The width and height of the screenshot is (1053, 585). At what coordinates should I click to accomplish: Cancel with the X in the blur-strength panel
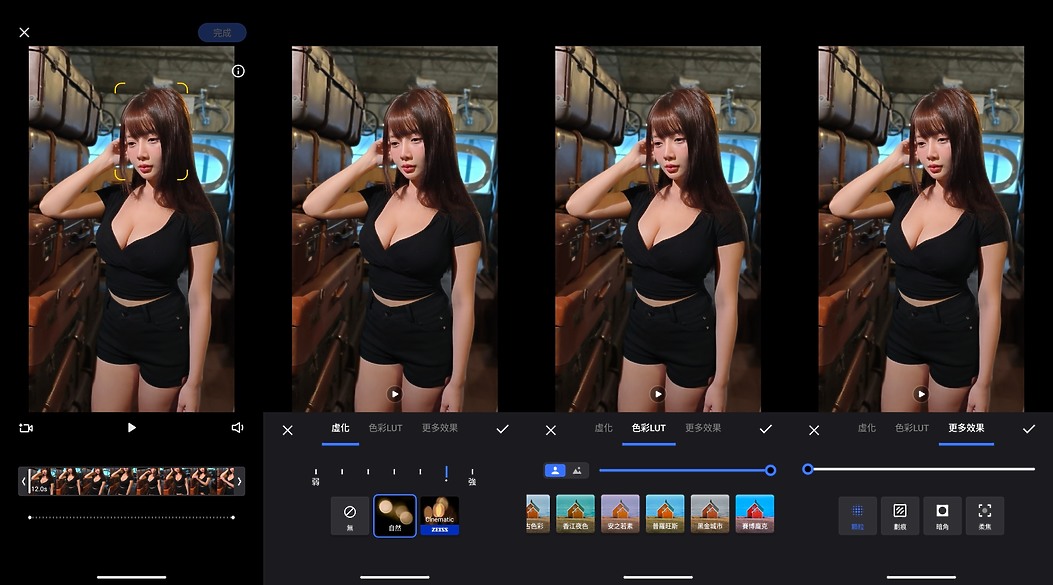tap(287, 430)
